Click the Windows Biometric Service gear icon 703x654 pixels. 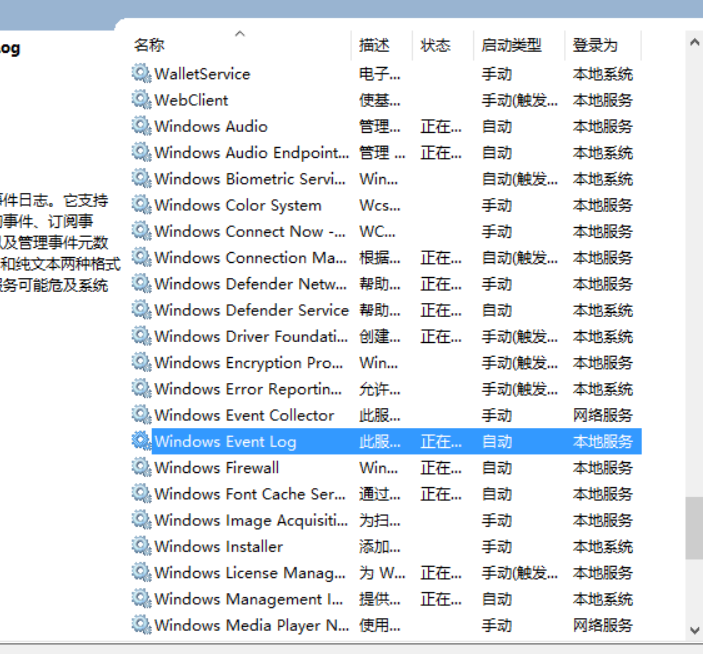tap(141, 178)
